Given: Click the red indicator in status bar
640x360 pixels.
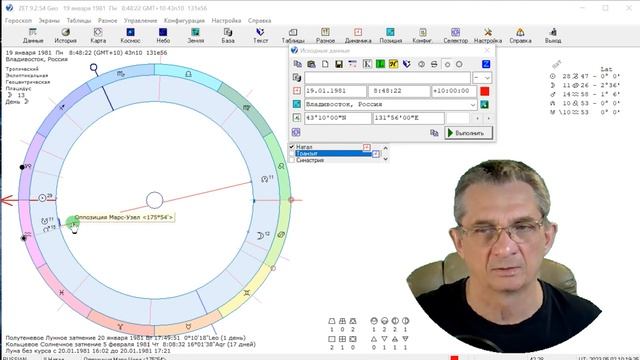Looking at the screenshot, I should pos(454,358).
